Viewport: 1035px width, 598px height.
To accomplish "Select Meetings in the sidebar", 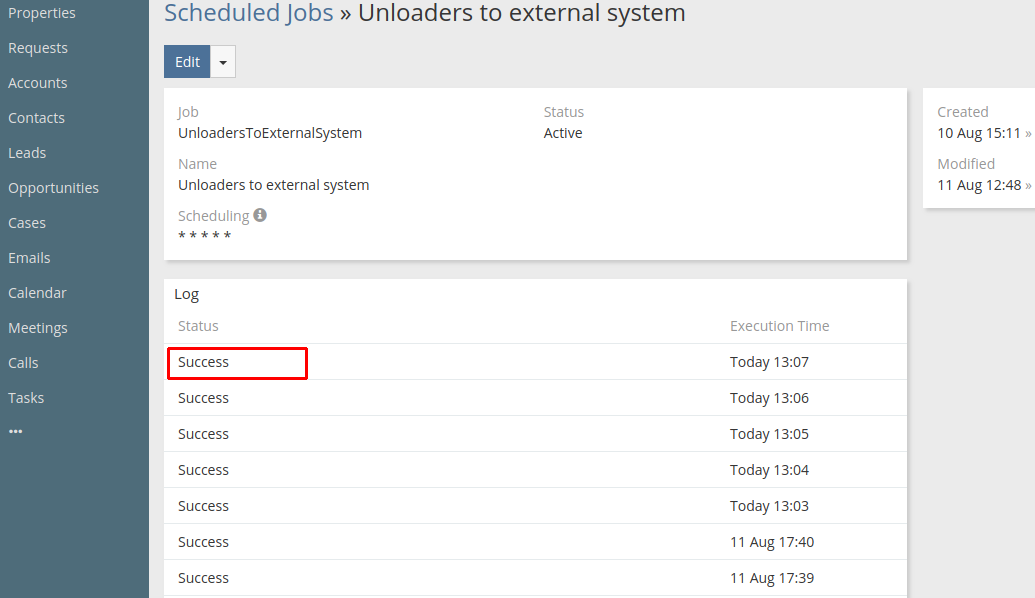I will tap(38, 328).
